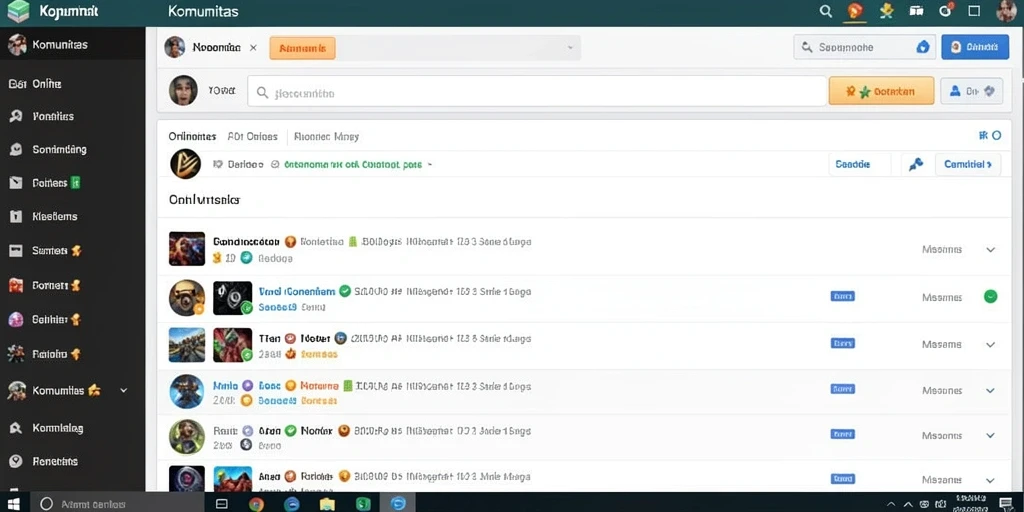Click the gold triangle logo in black circle
The height and width of the screenshot is (512, 1024).
(x=185, y=164)
